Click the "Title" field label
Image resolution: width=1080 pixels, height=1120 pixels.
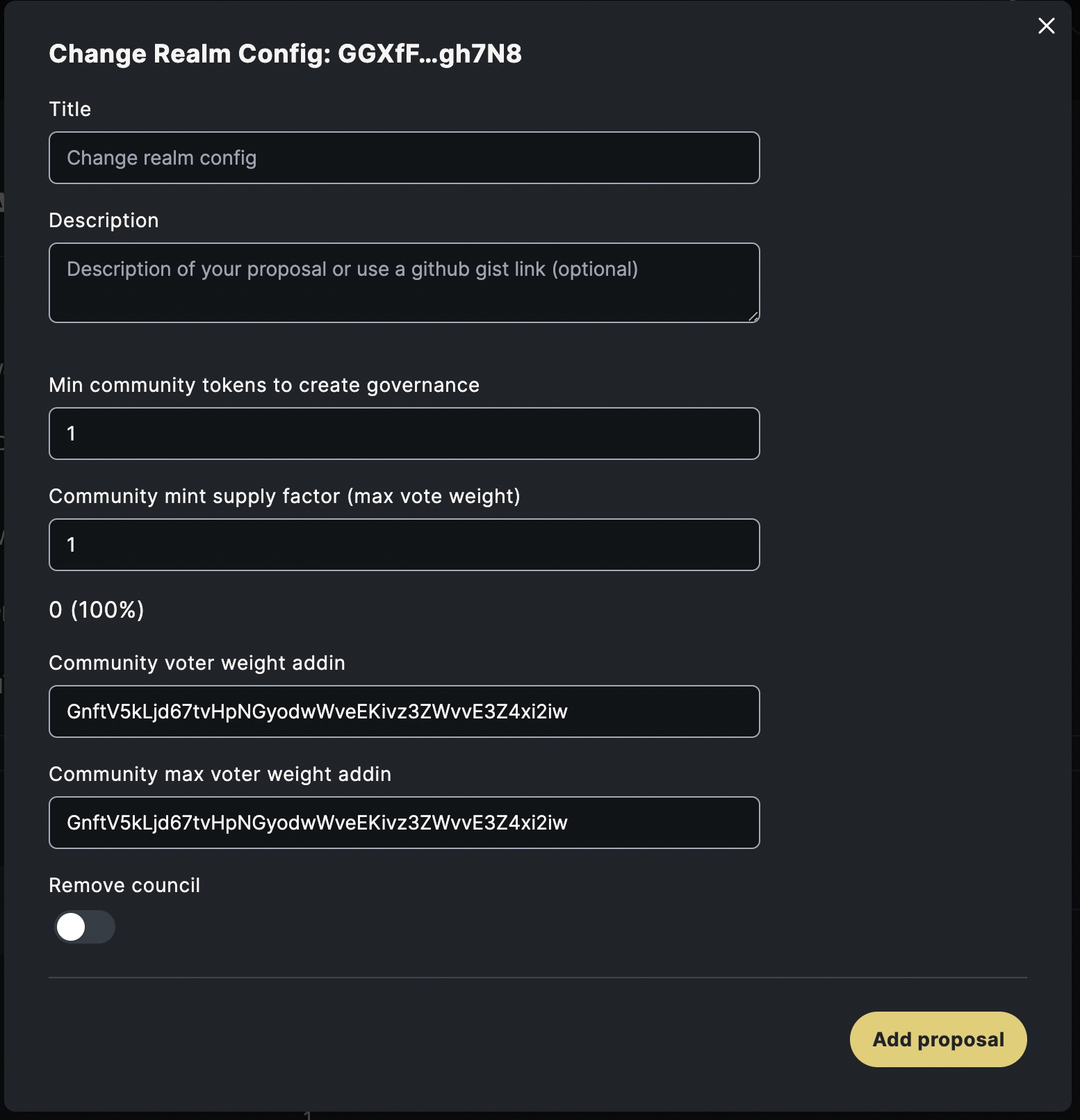70,109
